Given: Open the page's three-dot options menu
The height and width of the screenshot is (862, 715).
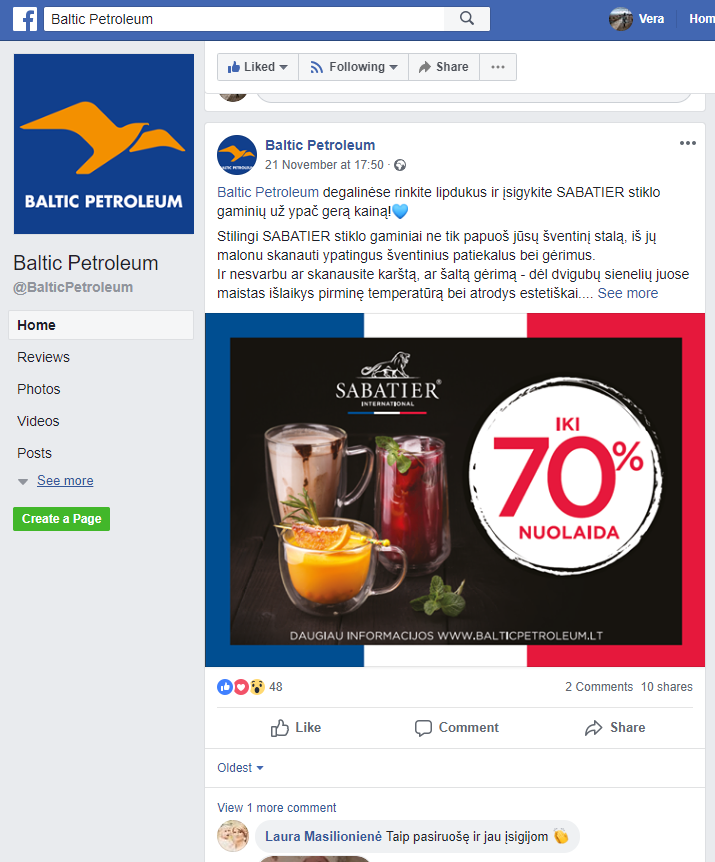Looking at the screenshot, I should pos(498,67).
